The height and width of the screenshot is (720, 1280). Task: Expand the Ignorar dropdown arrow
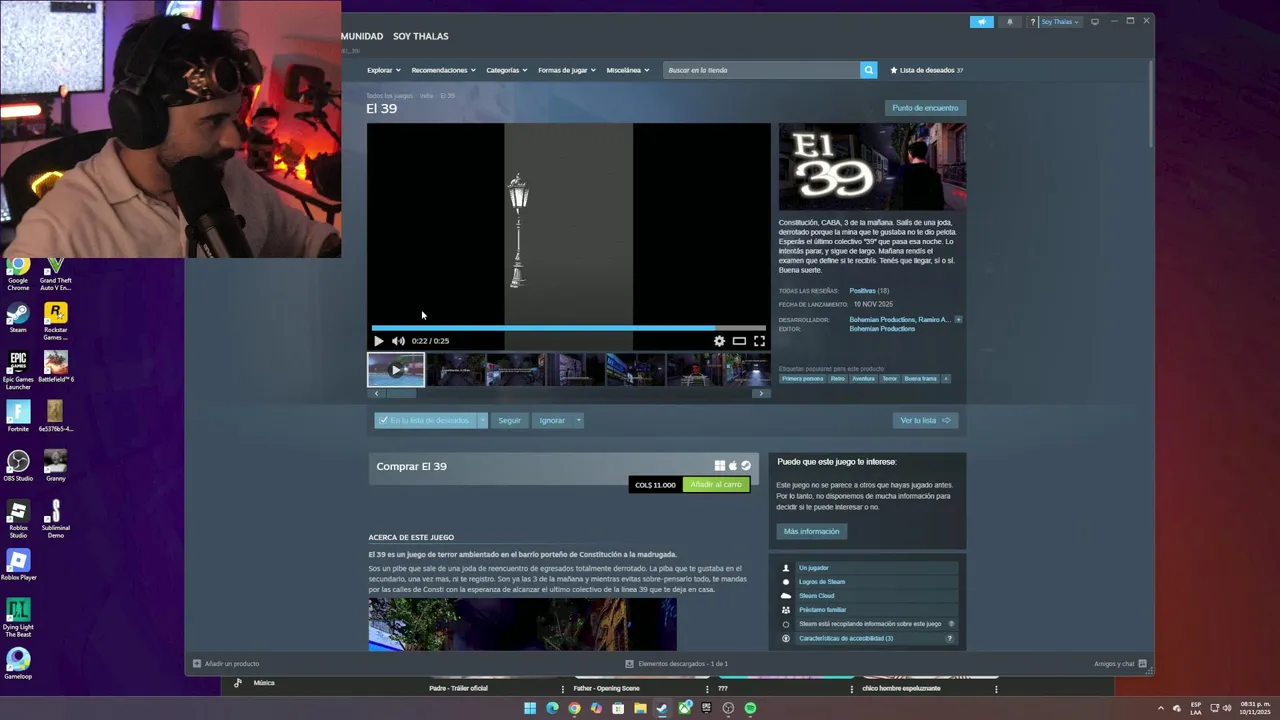pos(578,421)
